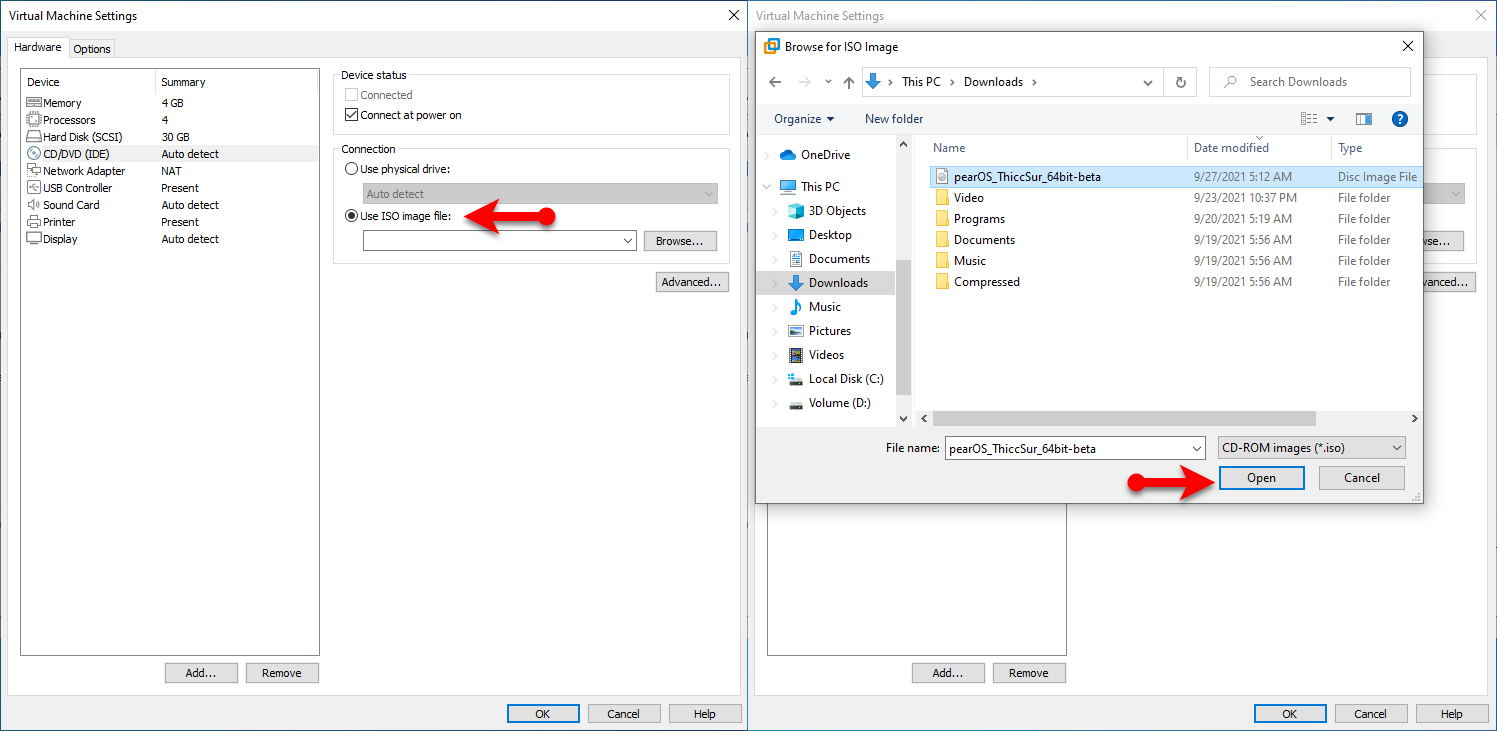Click the Pictures icon in sidebar
Image resolution: width=1497 pixels, height=731 pixels.
(x=796, y=331)
